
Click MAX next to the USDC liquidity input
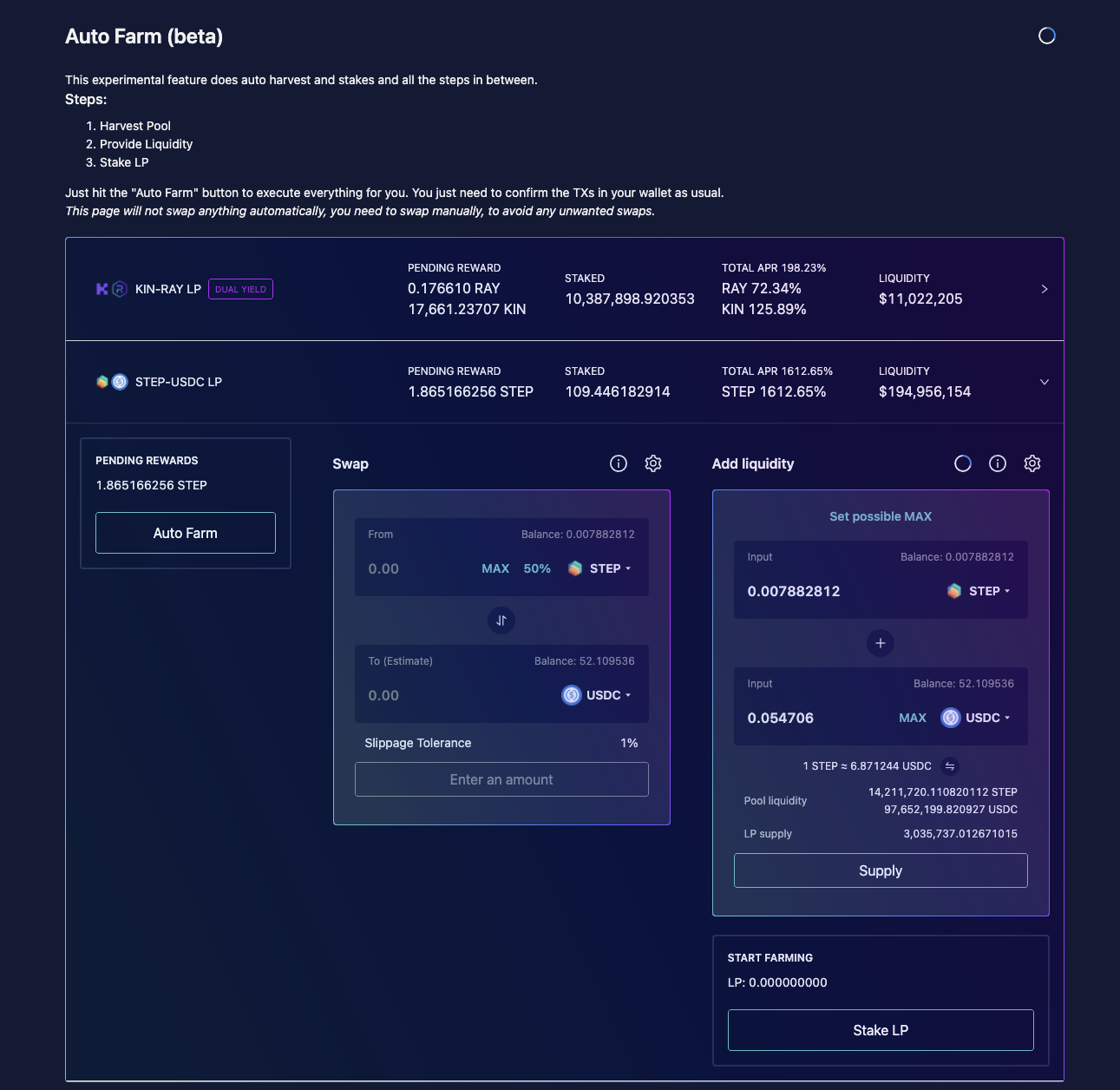(913, 718)
